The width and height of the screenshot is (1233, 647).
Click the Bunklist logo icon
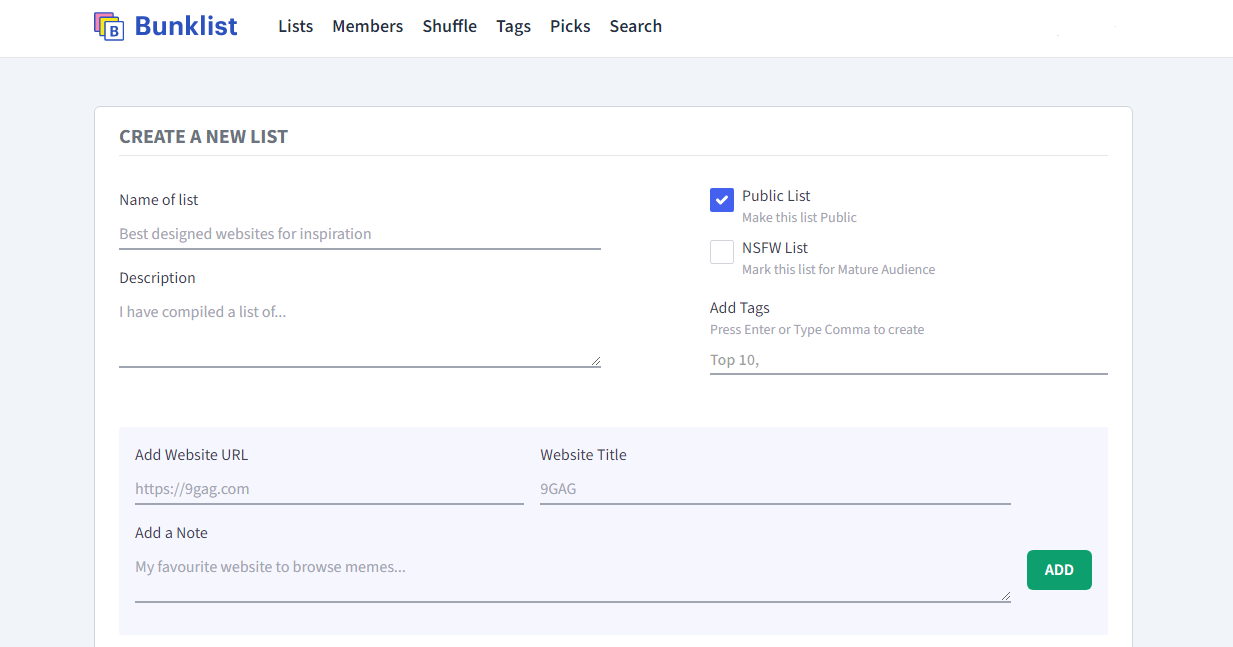pyautogui.click(x=109, y=26)
